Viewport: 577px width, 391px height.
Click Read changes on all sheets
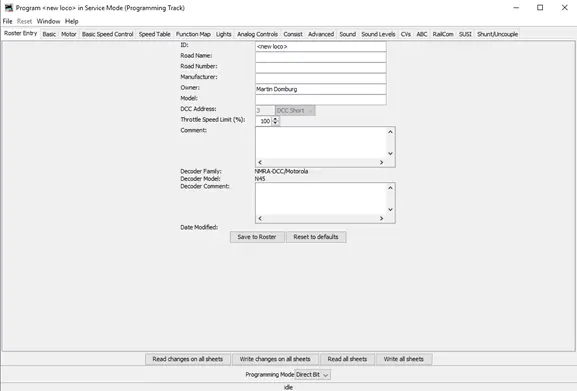(188, 359)
